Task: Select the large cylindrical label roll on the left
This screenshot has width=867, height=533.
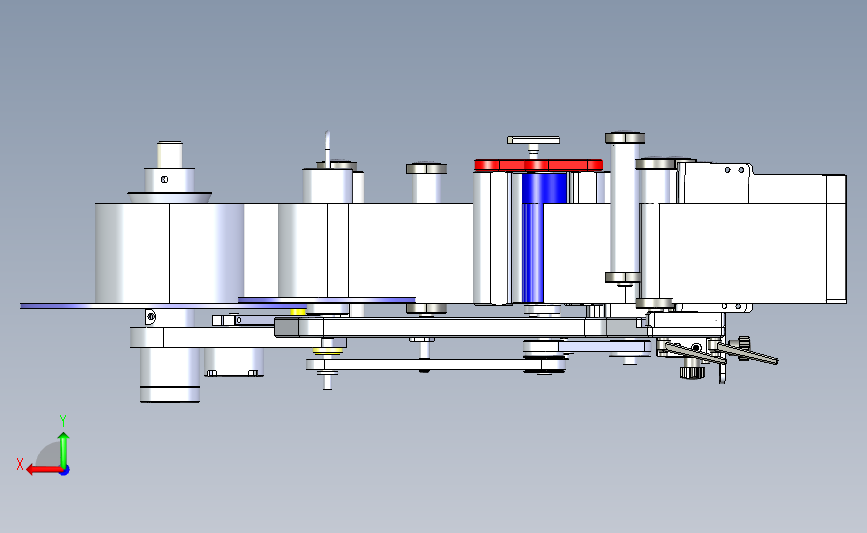Action: click(169, 253)
